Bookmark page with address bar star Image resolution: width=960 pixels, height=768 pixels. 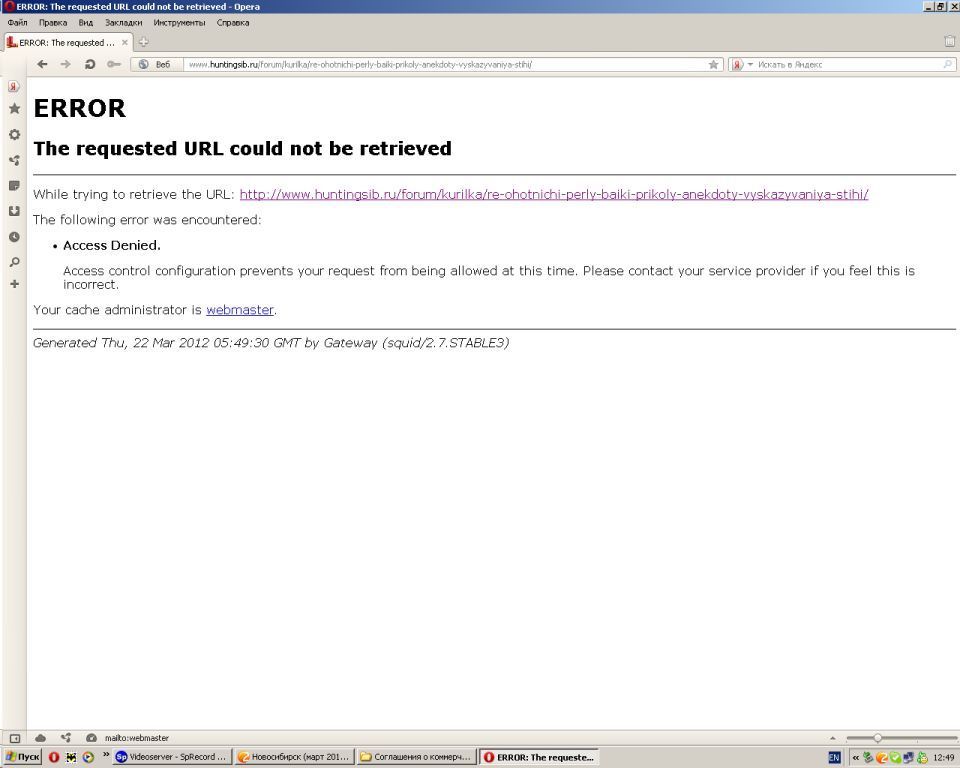coord(713,64)
